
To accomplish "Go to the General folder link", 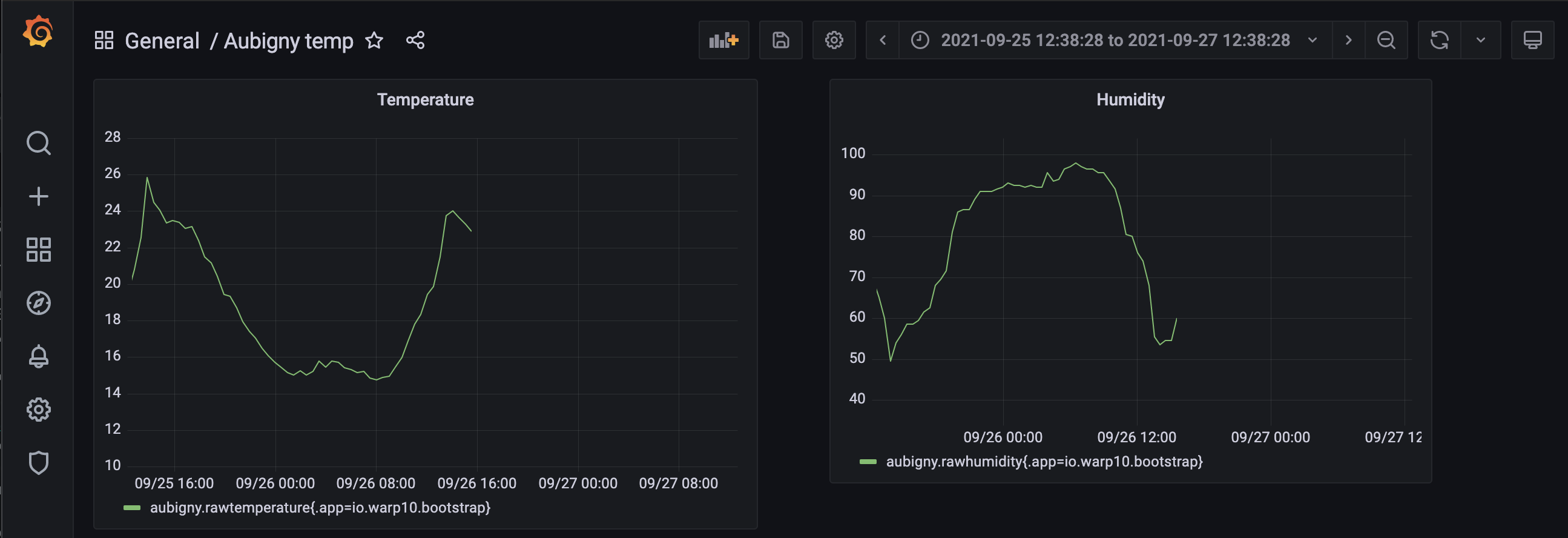I will point(162,41).
